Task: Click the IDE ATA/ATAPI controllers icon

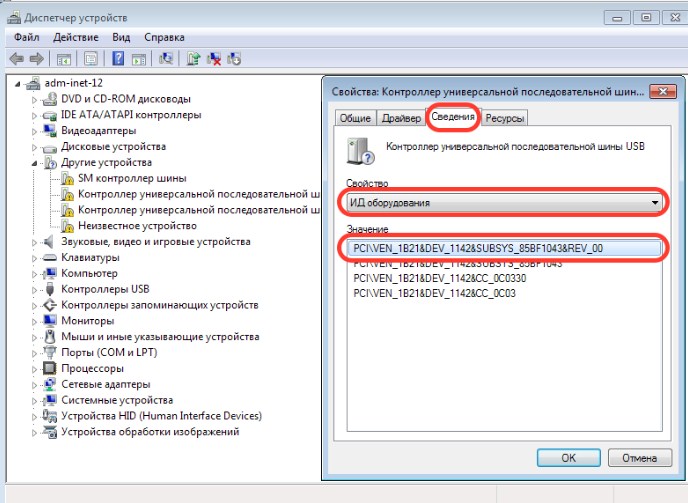Action: [x=49, y=115]
